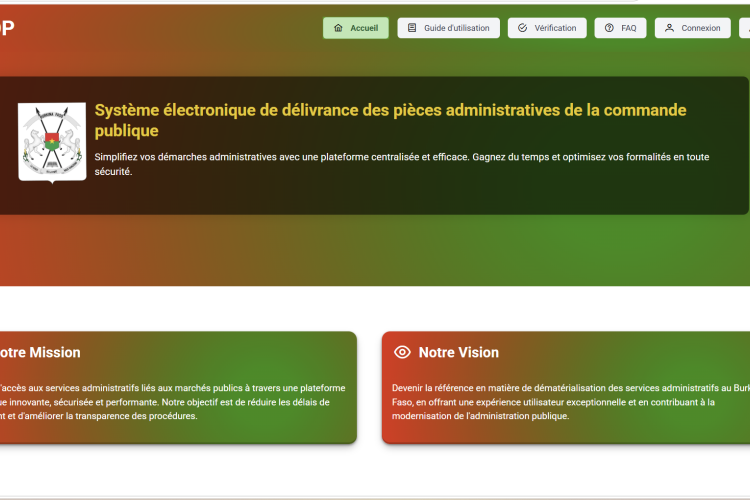Screen dimensions: 750x500
Task: Select the Notre Mission card title
Action: [40, 352]
